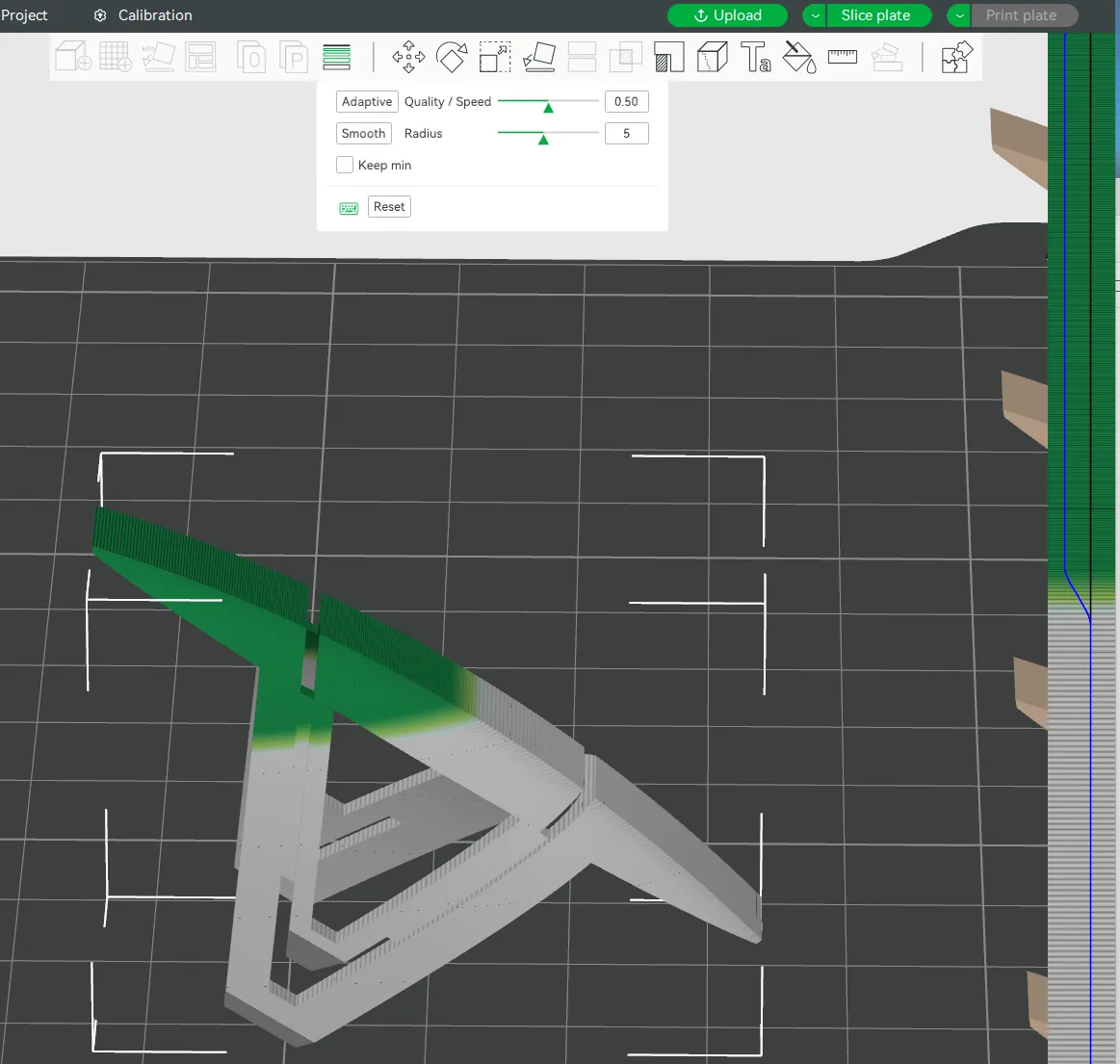The width and height of the screenshot is (1120, 1064).
Task: Expand the Slice plate dropdown arrow
Action: [x=815, y=15]
